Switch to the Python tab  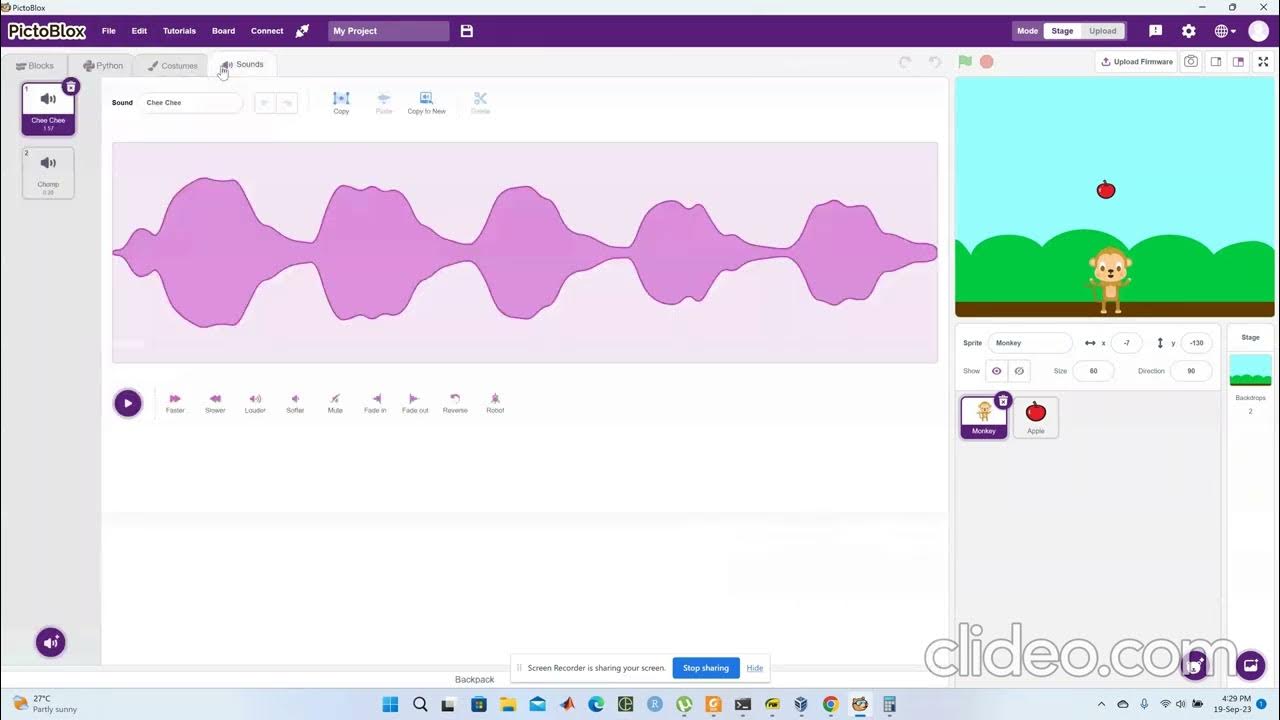pos(103,66)
